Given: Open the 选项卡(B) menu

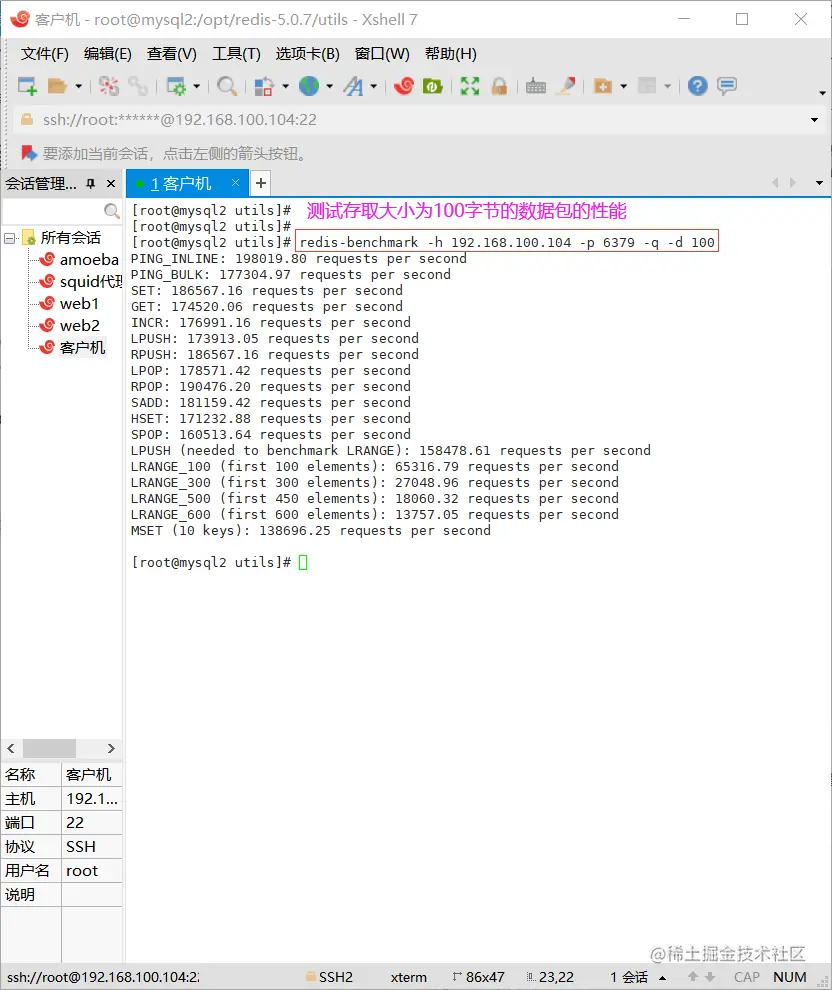Looking at the screenshot, I should (307, 54).
